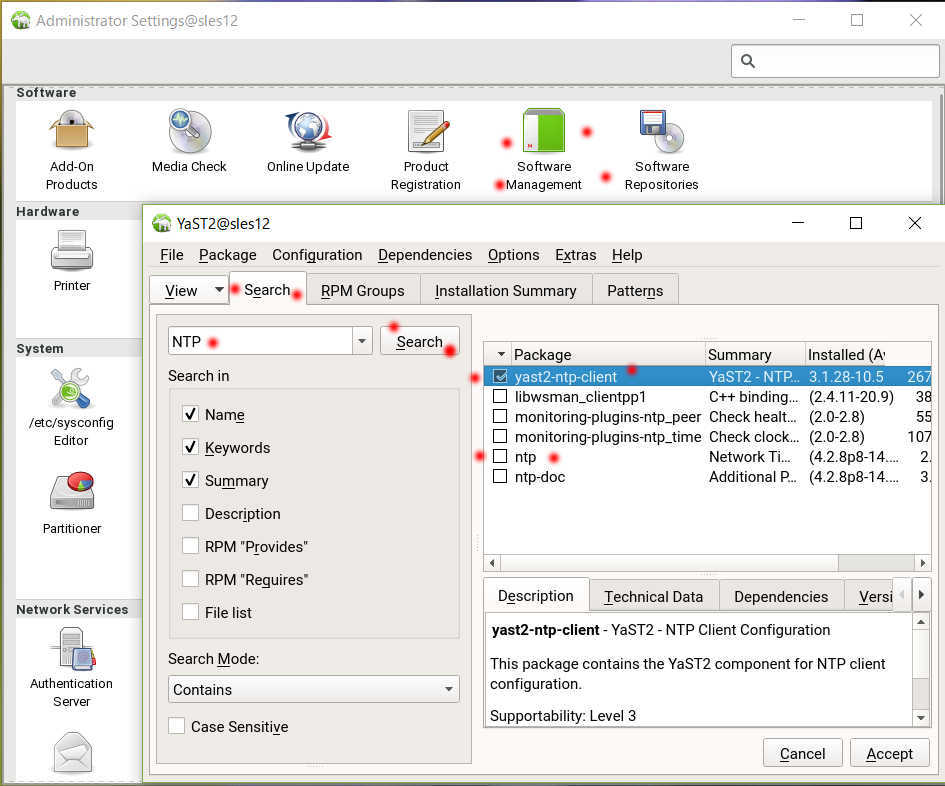Open Product Registration module
The width and height of the screenshot is (945, 786).
point(425,151)
